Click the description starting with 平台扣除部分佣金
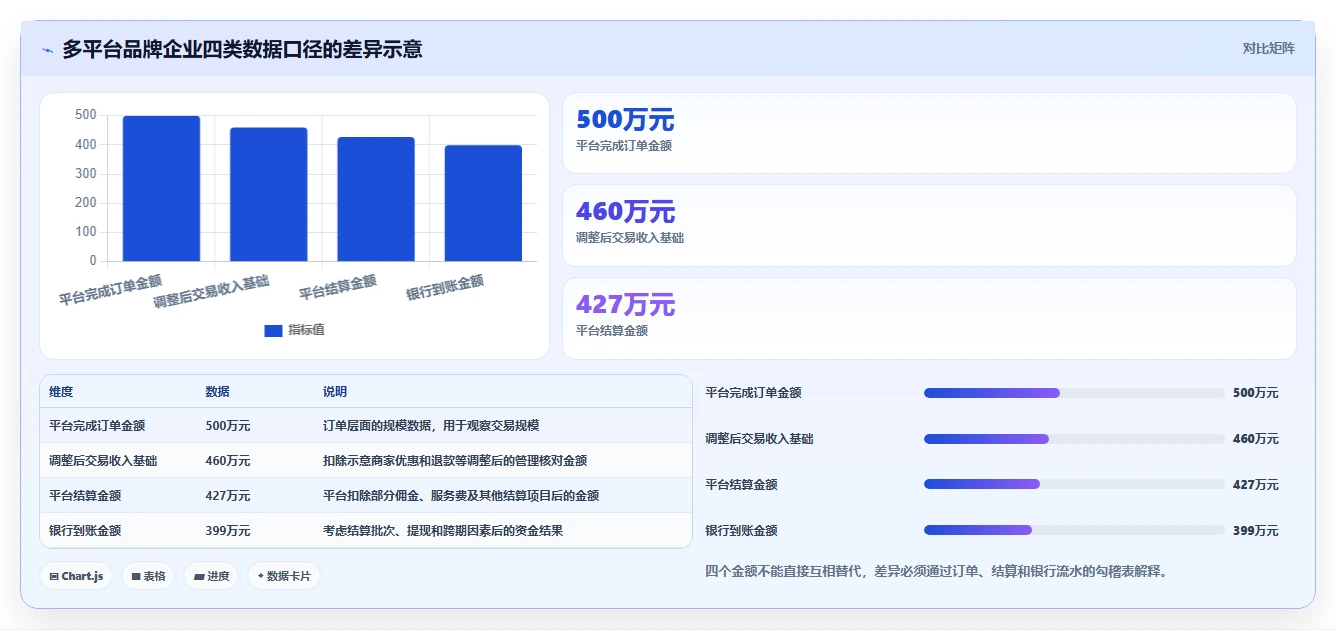This screenshot has width=1336, height=630. click(461, 495)
